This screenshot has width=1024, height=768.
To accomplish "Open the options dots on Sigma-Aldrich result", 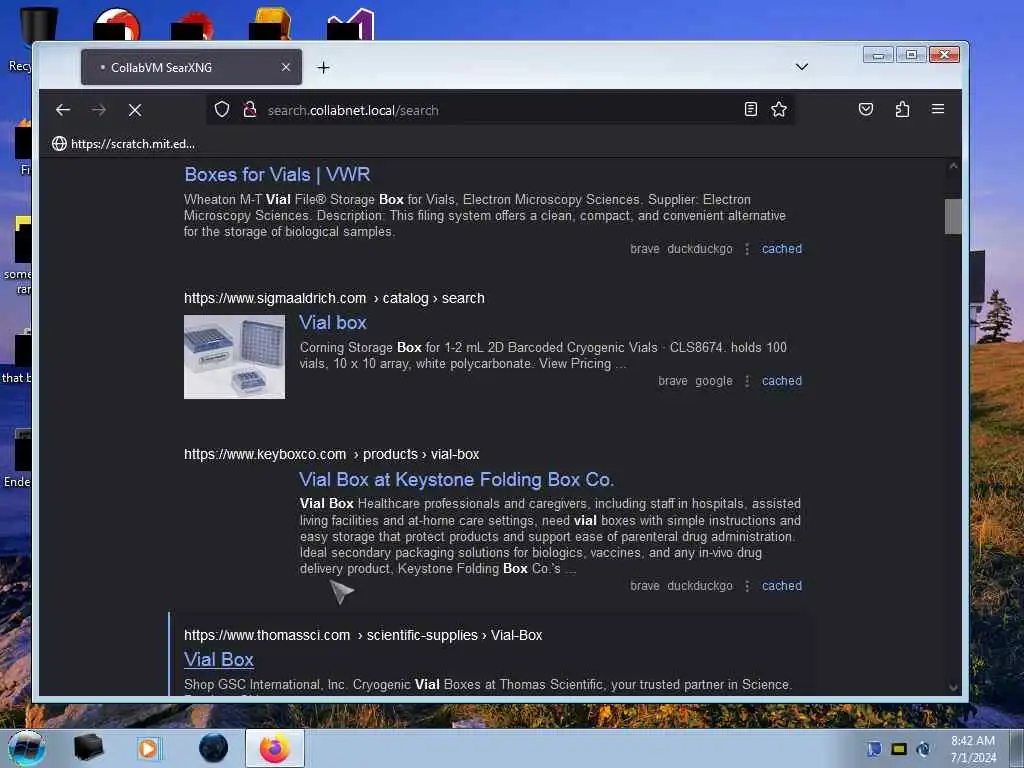I will coord(747,381).
